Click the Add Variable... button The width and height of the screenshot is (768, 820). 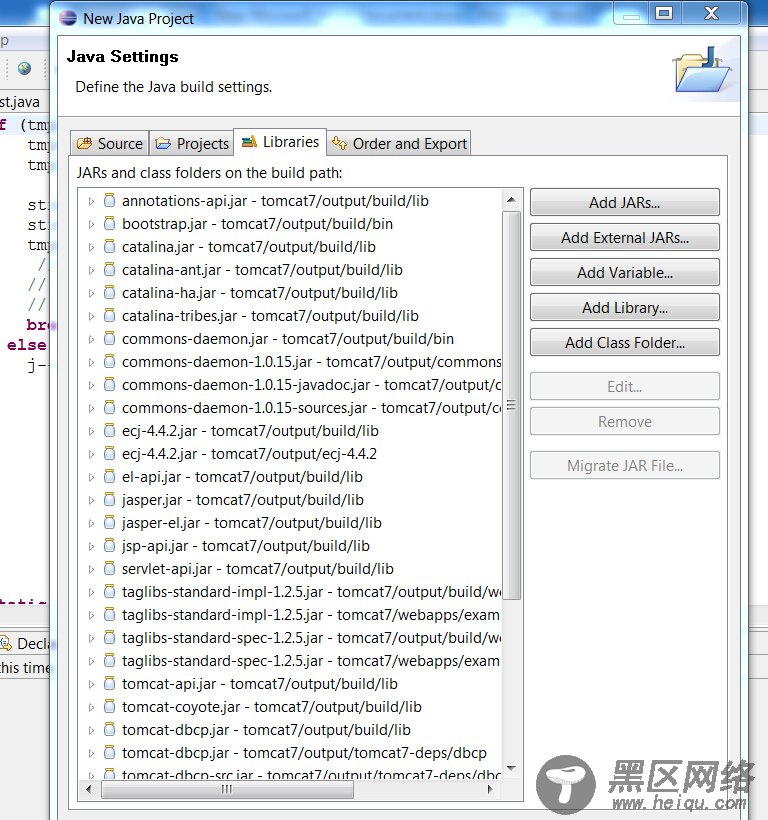tap(625, 272)
